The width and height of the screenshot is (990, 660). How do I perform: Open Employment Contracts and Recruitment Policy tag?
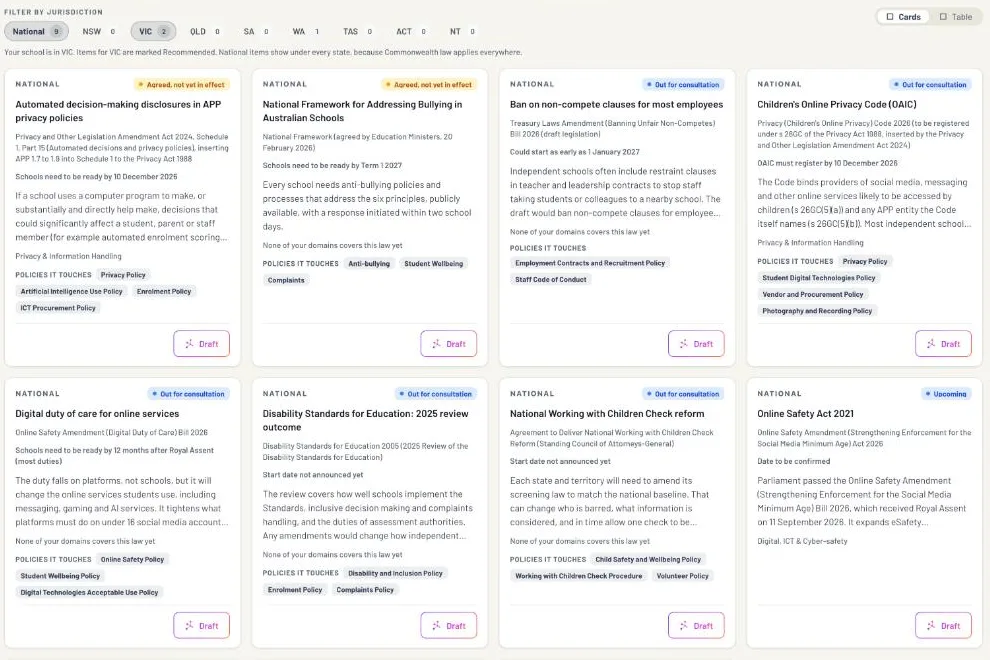click(x=590, y=263)
